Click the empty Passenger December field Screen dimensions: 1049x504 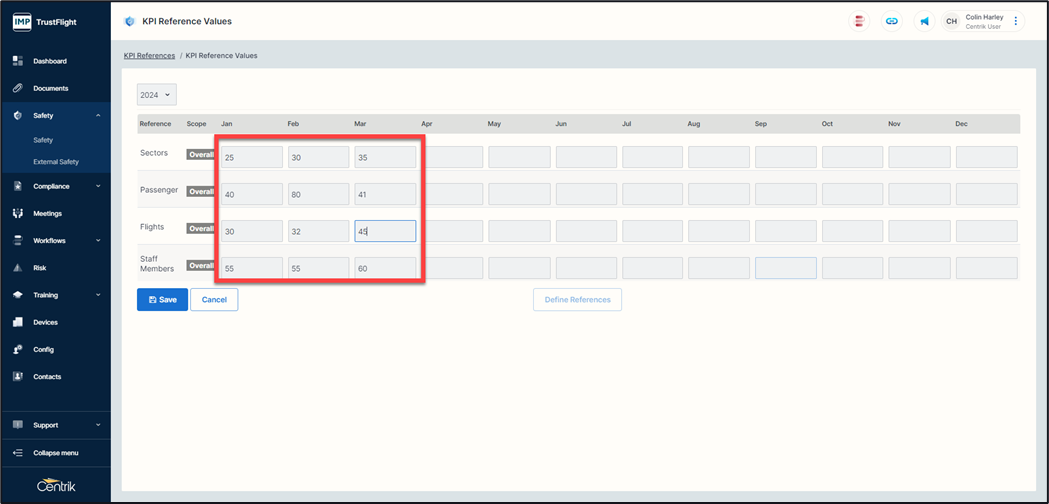[987, 194]
